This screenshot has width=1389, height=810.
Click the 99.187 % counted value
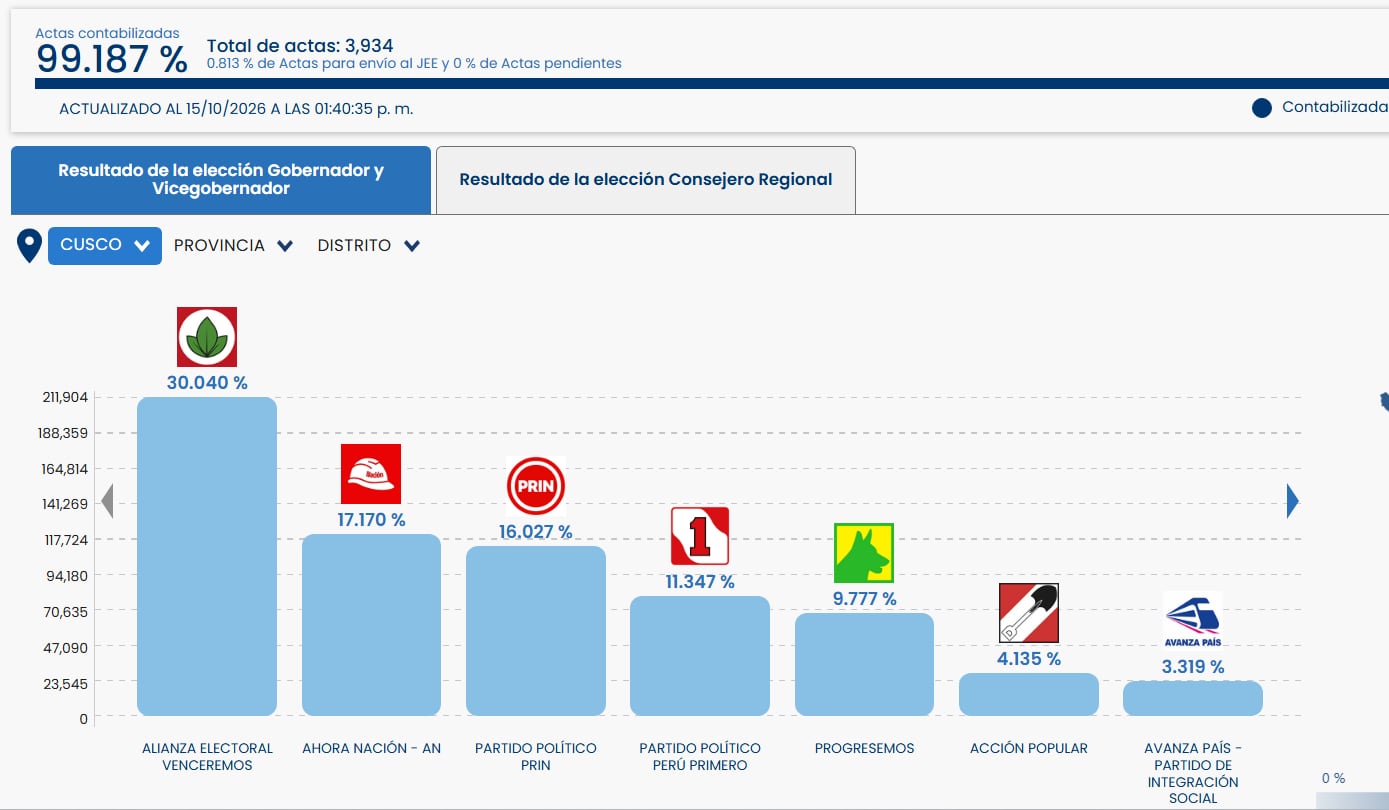tap(112, 60)
